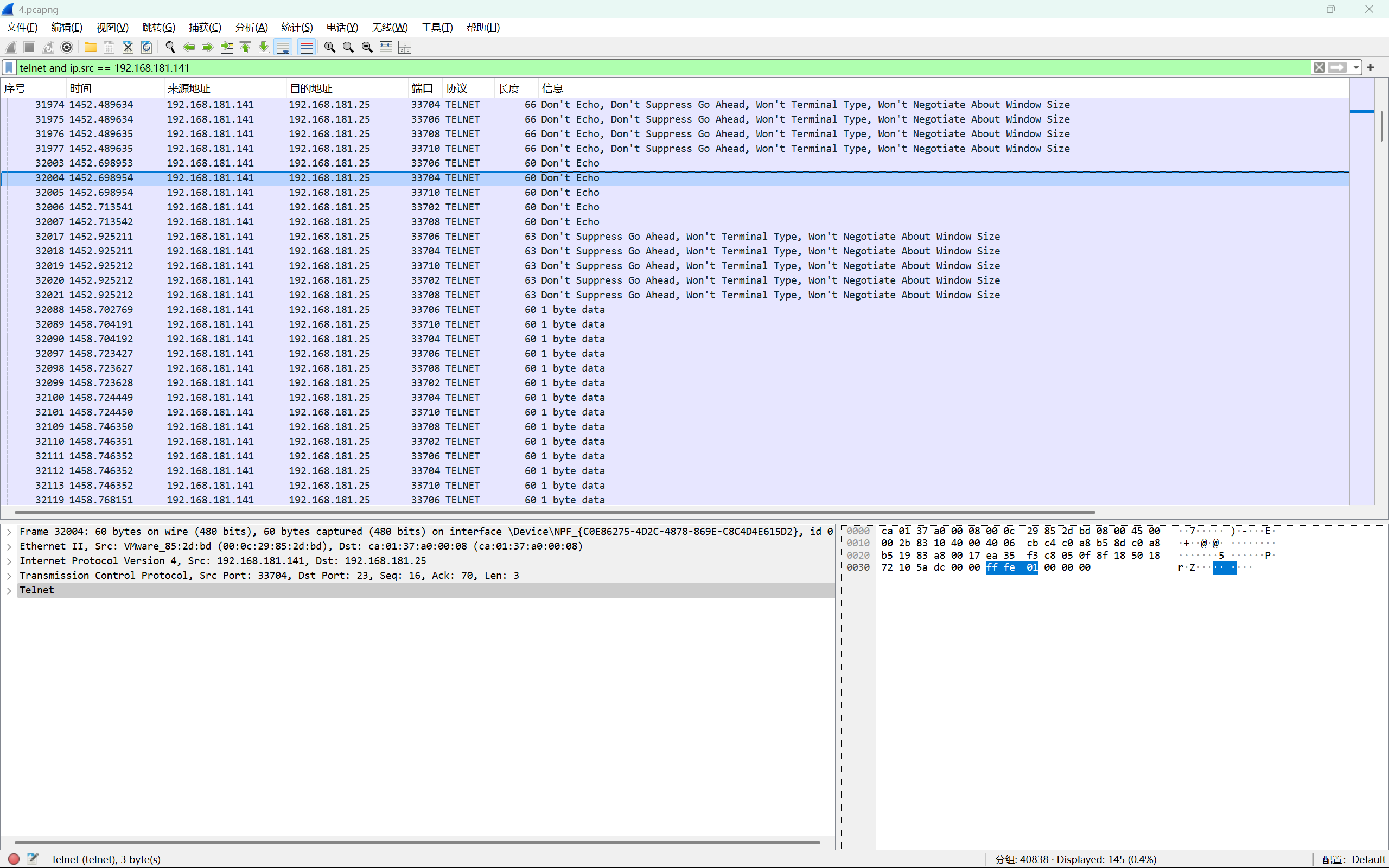
Task: Click the zoom in toolbar icon
Action: pos(329,47)
